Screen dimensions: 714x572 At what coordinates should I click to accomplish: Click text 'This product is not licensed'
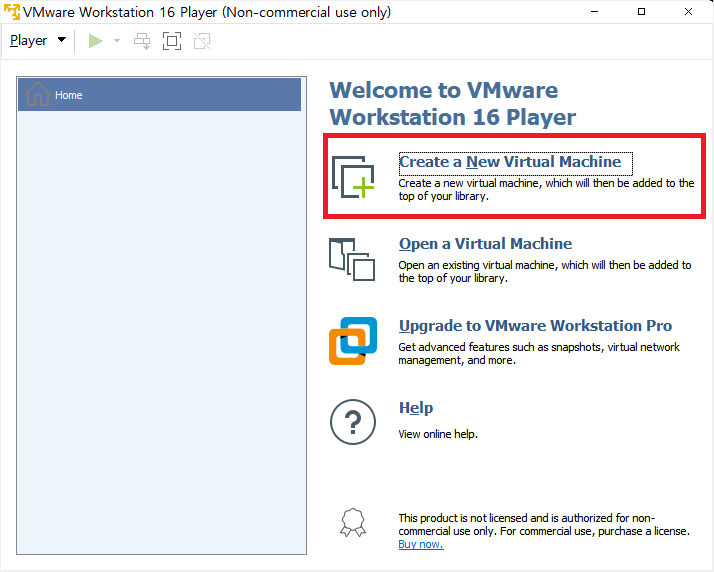463,518
